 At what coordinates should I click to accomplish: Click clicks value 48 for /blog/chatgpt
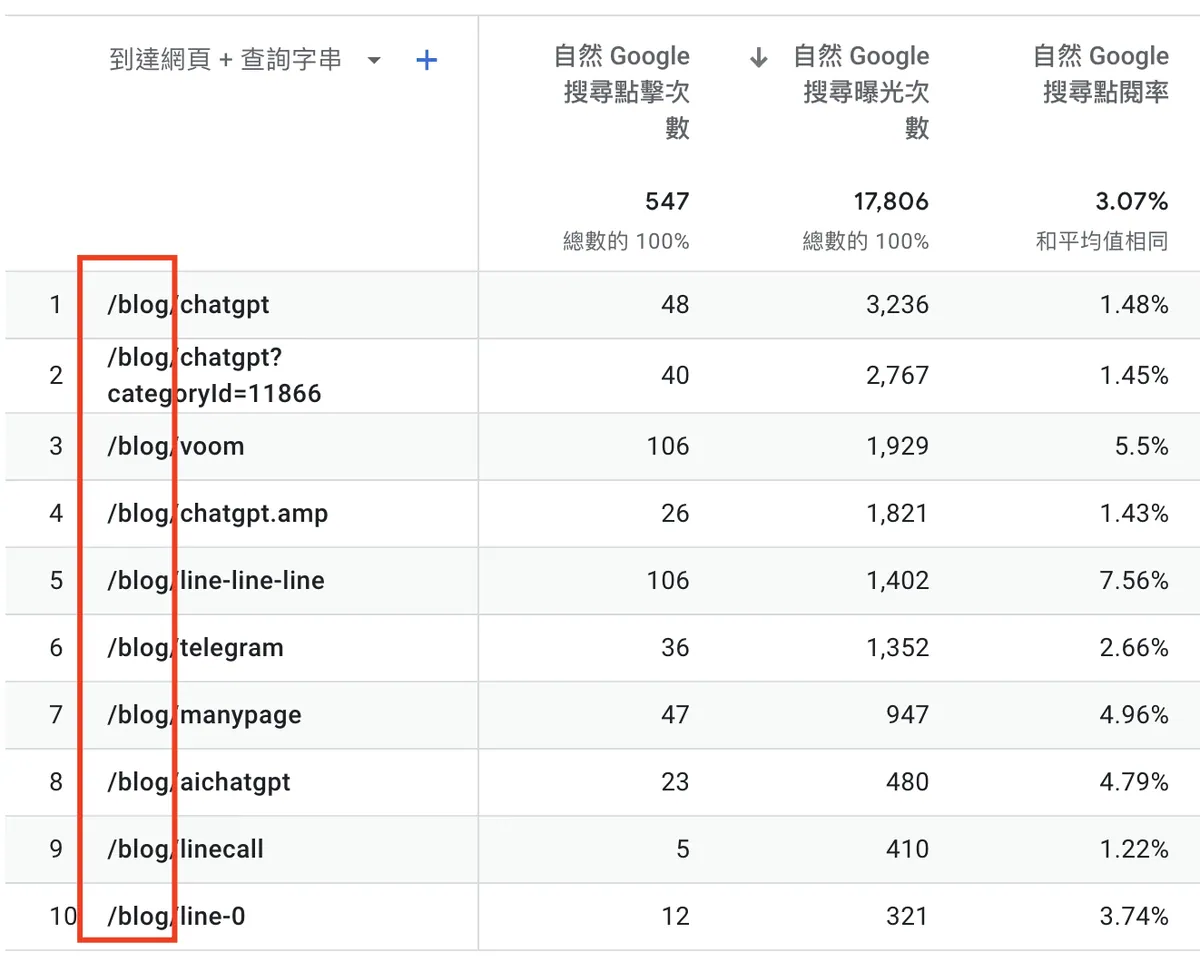[x=675, y=305]
